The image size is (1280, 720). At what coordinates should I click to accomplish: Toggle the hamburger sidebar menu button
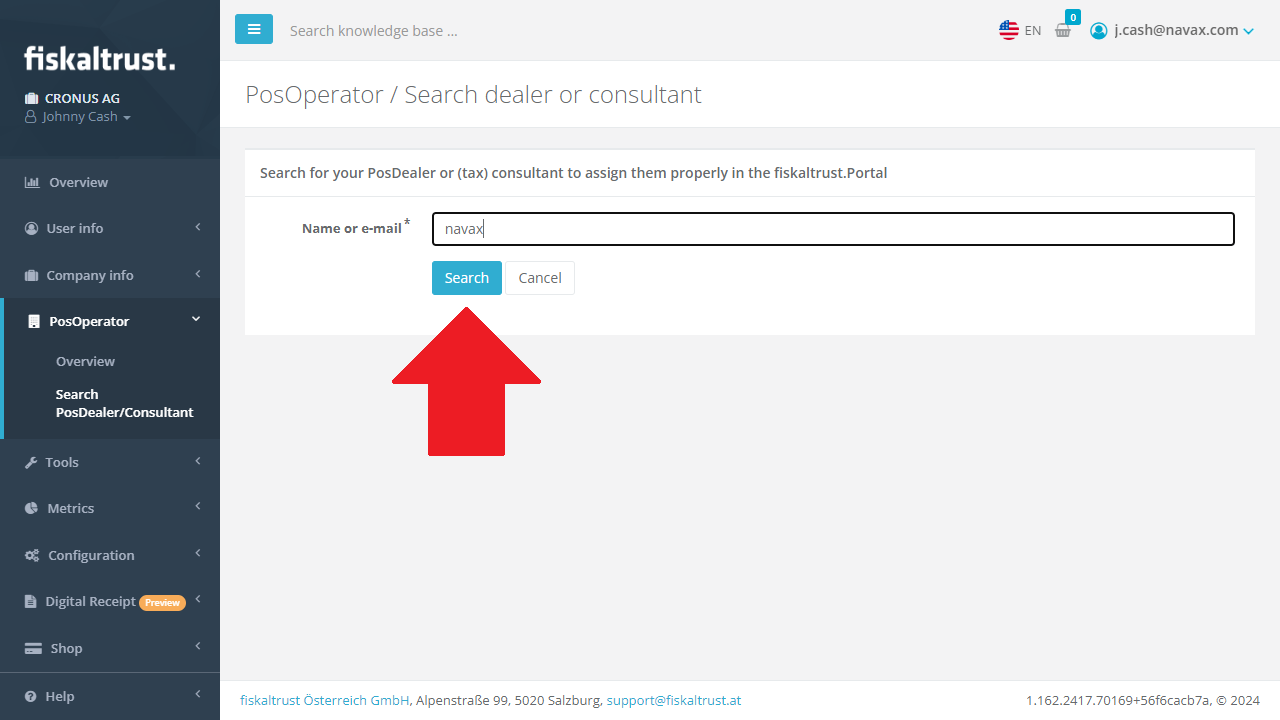[x=254, y=29]
